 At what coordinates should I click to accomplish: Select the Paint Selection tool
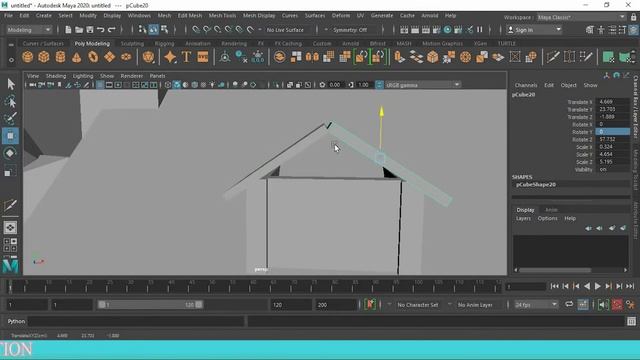pos(11,118)
